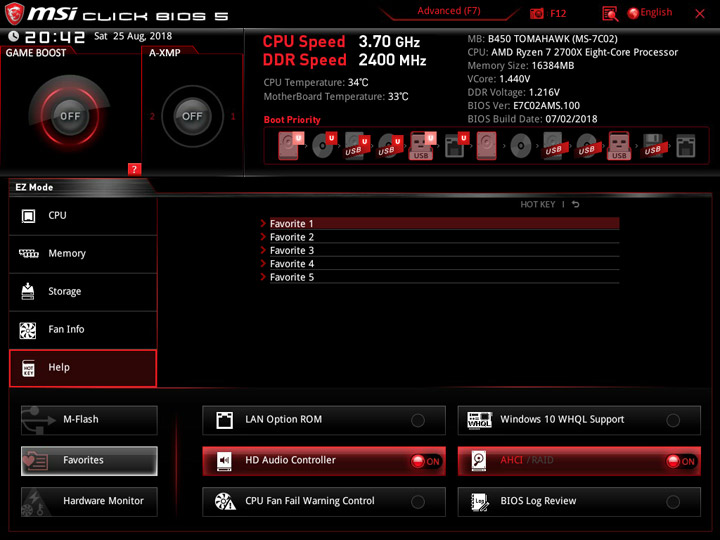
Task: Click the DDR Speed 2400 MHz value
Action: [392, 60]
